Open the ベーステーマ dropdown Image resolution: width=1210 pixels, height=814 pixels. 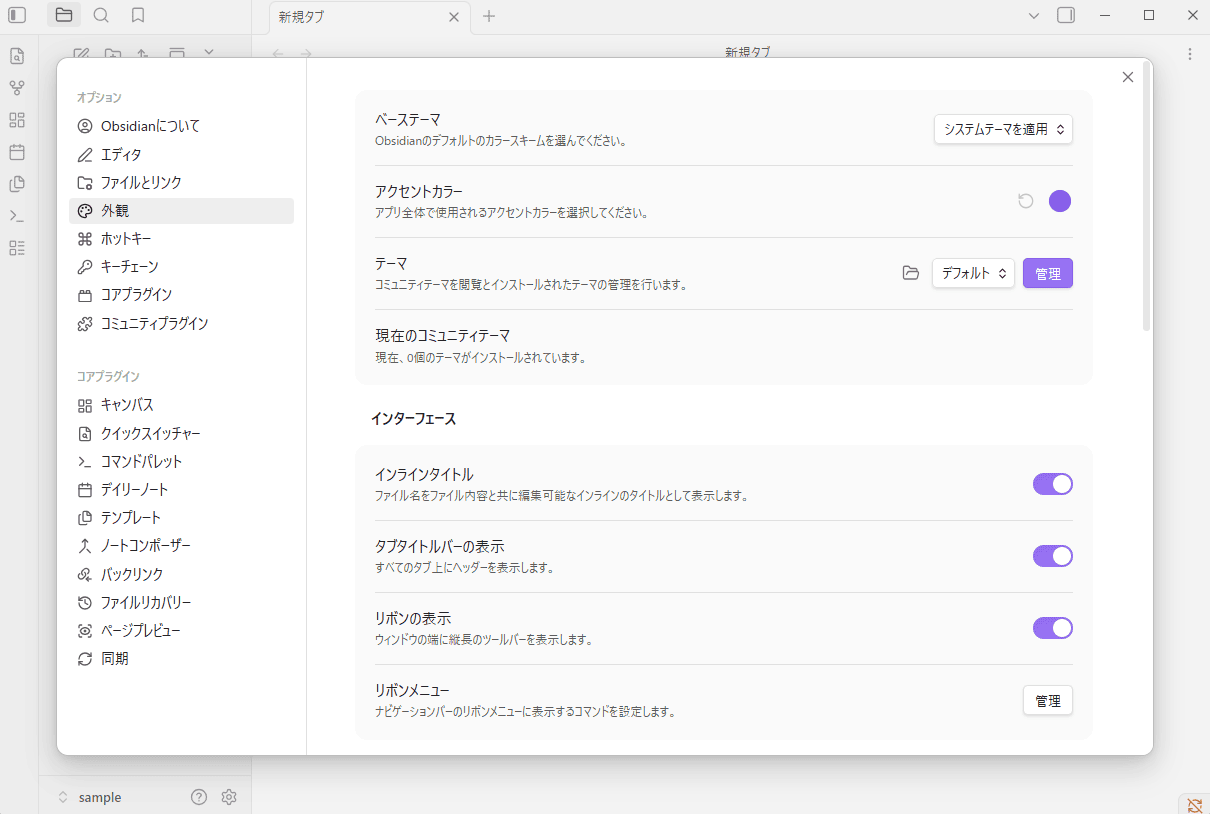1002,129
